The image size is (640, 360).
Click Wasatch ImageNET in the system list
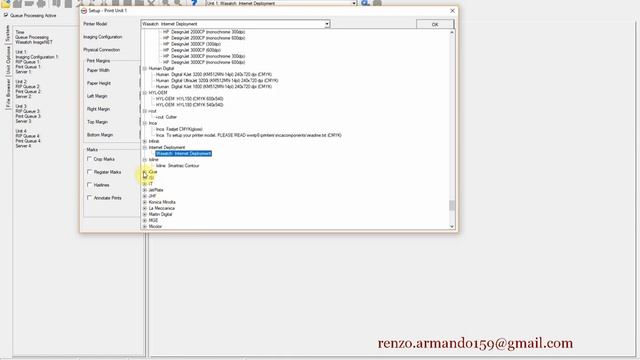[x=34, y=42]
